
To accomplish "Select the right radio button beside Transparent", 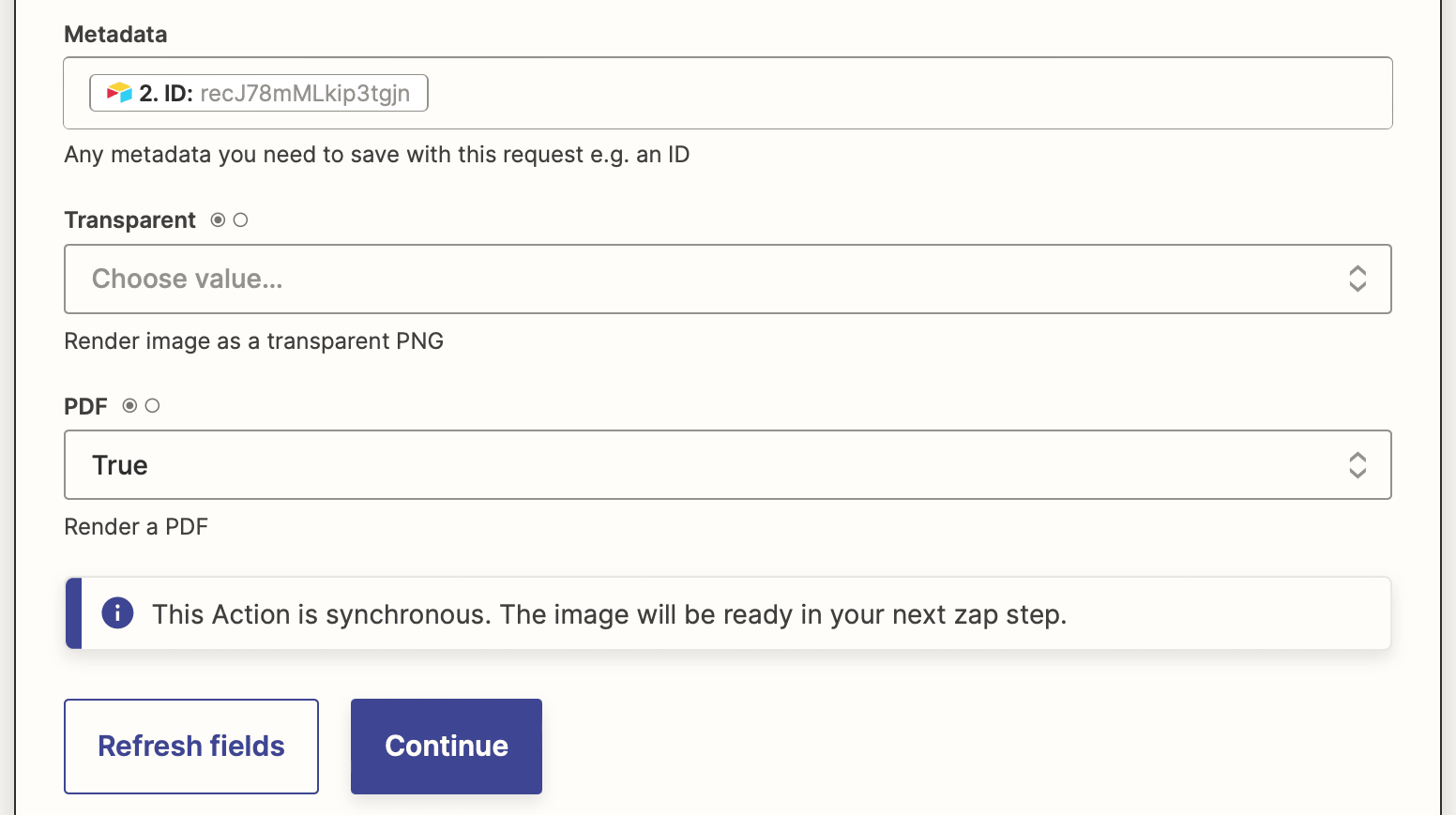I will tap(241, 219).
